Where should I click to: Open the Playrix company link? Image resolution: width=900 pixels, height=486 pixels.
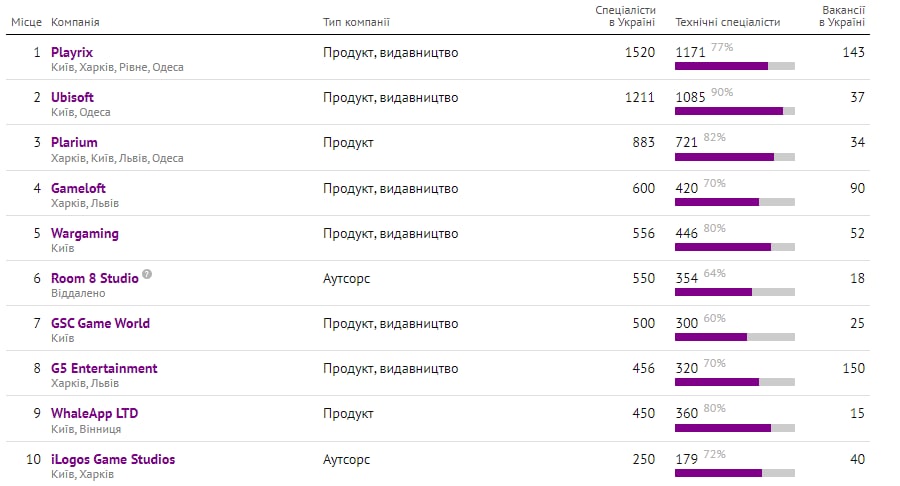(72, 52)
